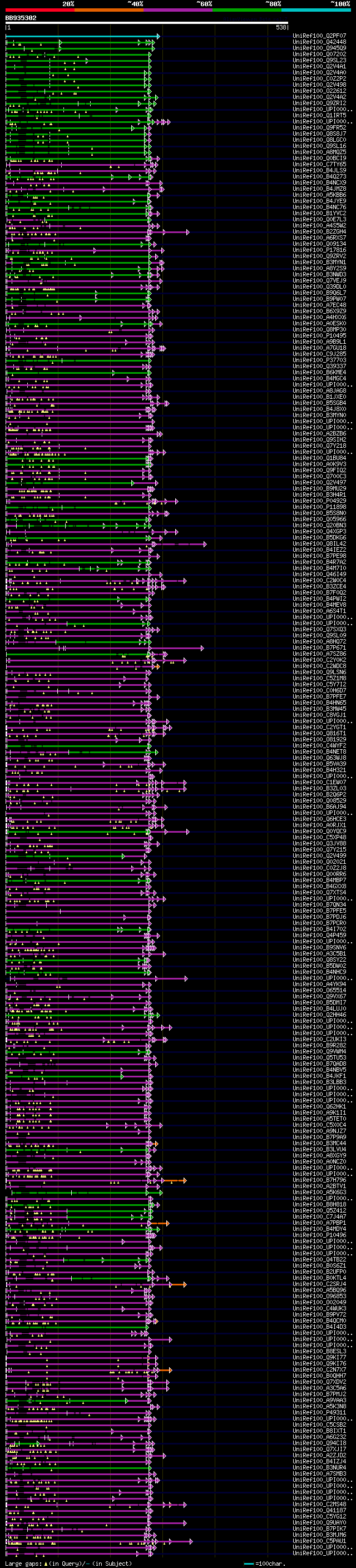Select the UniRef100_P11898 label
356x1568 pixels.
(319, 507)
